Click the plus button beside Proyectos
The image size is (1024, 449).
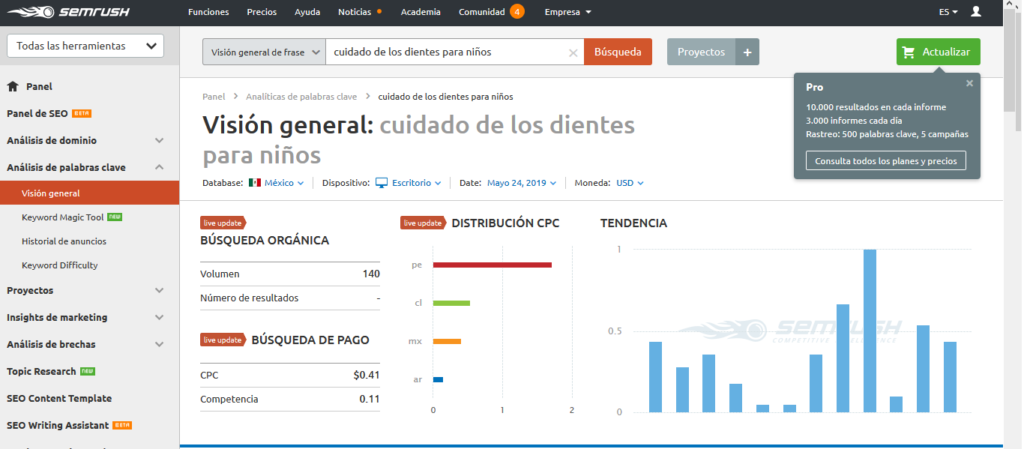pyautogui.click(x=747, y=52)
